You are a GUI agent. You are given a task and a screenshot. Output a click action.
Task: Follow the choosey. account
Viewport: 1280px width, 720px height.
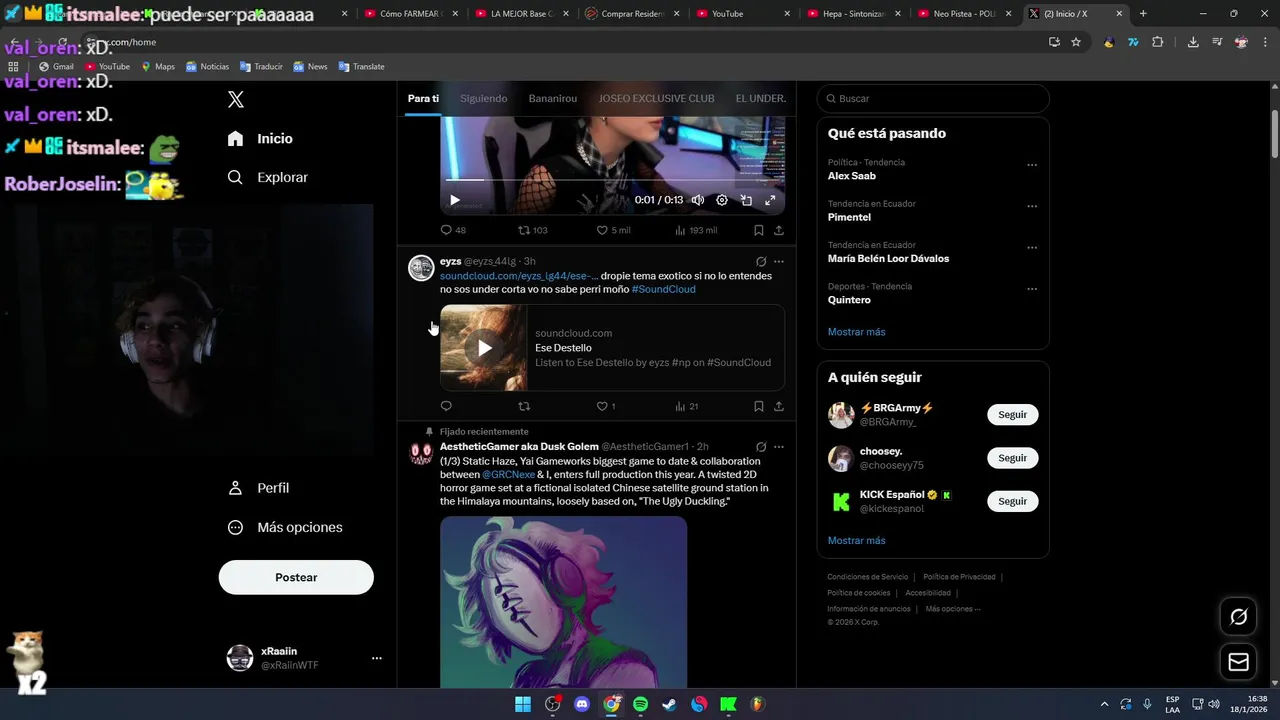[x=1012, y=458]
